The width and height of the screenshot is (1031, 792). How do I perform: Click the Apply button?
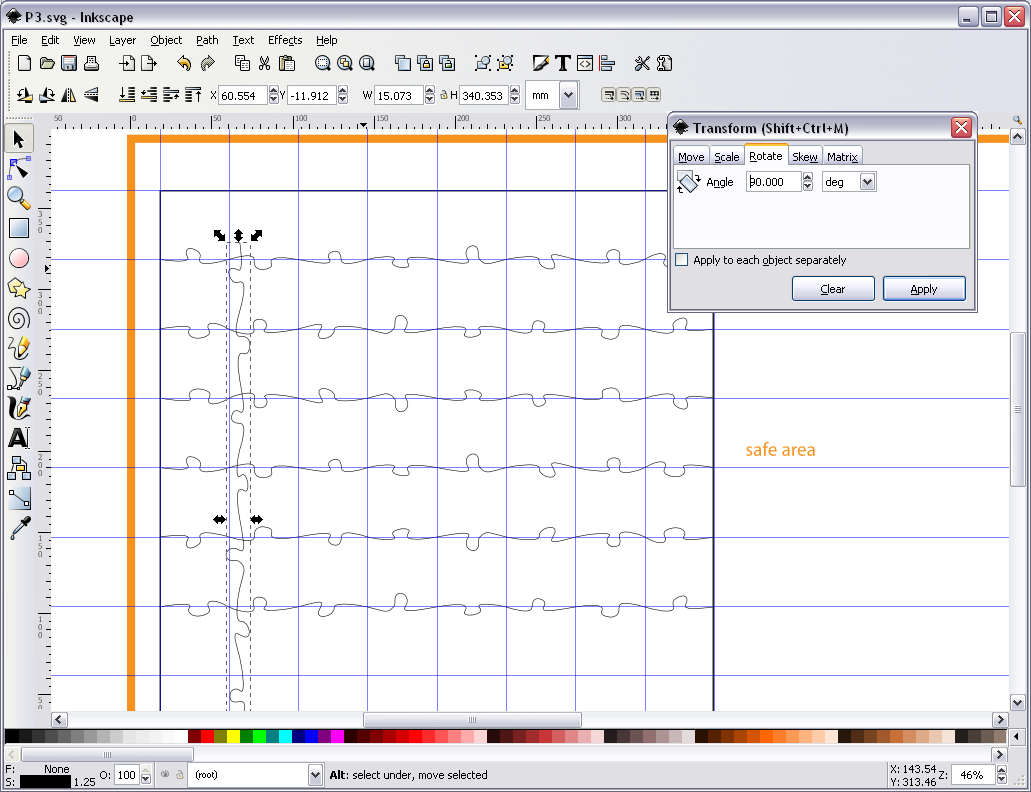click(x=924, y=289)
